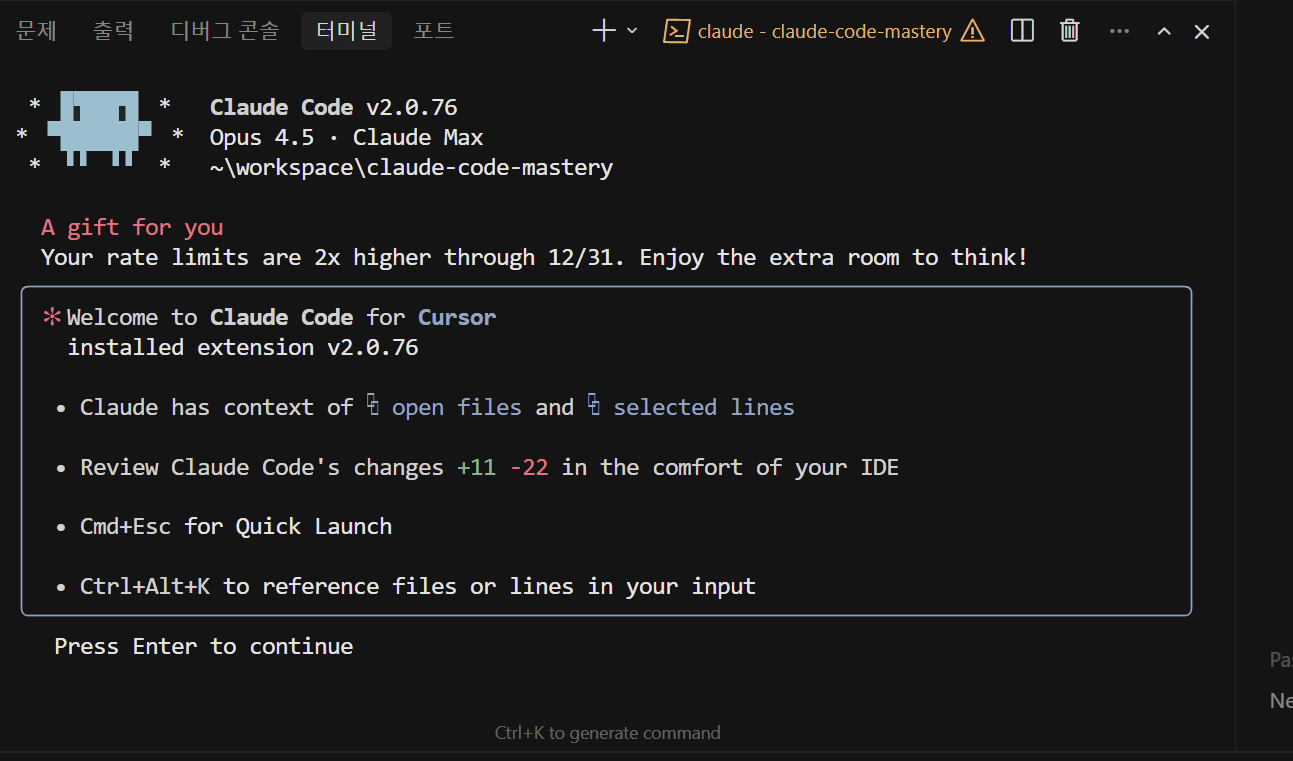This screenshot has width=1293, height=761.
Task: Click the new terminal plus icon
Action: (x=603, y=31)
